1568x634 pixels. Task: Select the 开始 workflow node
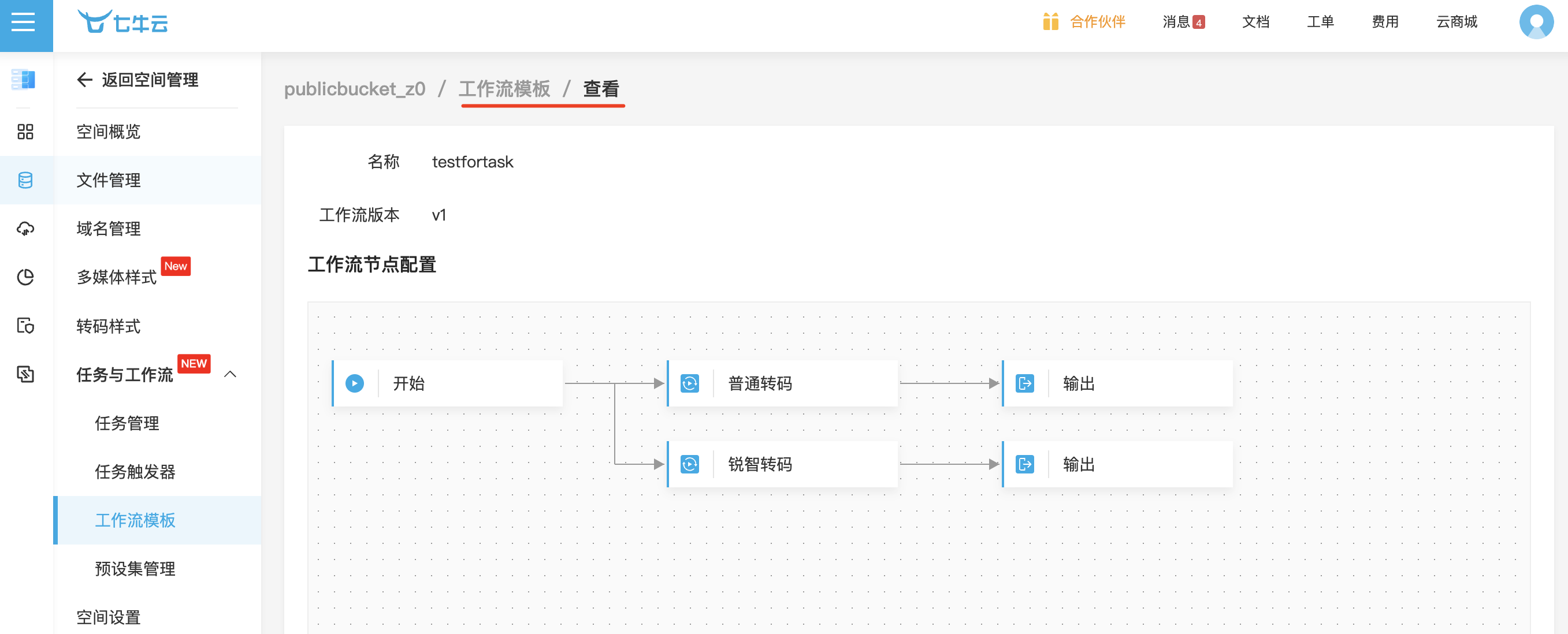coord(447,383)
